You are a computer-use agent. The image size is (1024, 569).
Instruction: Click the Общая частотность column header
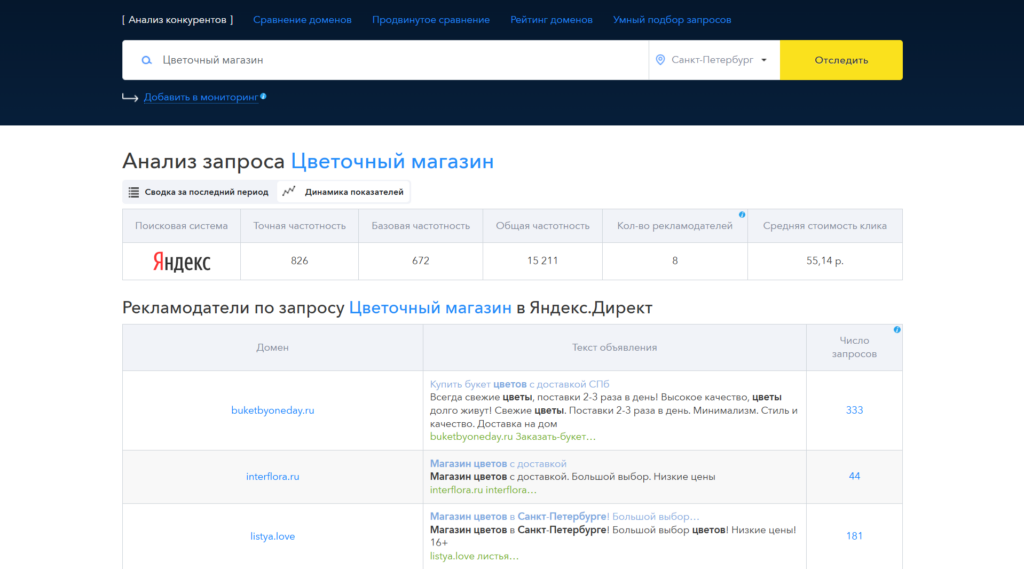coord(542,226)
